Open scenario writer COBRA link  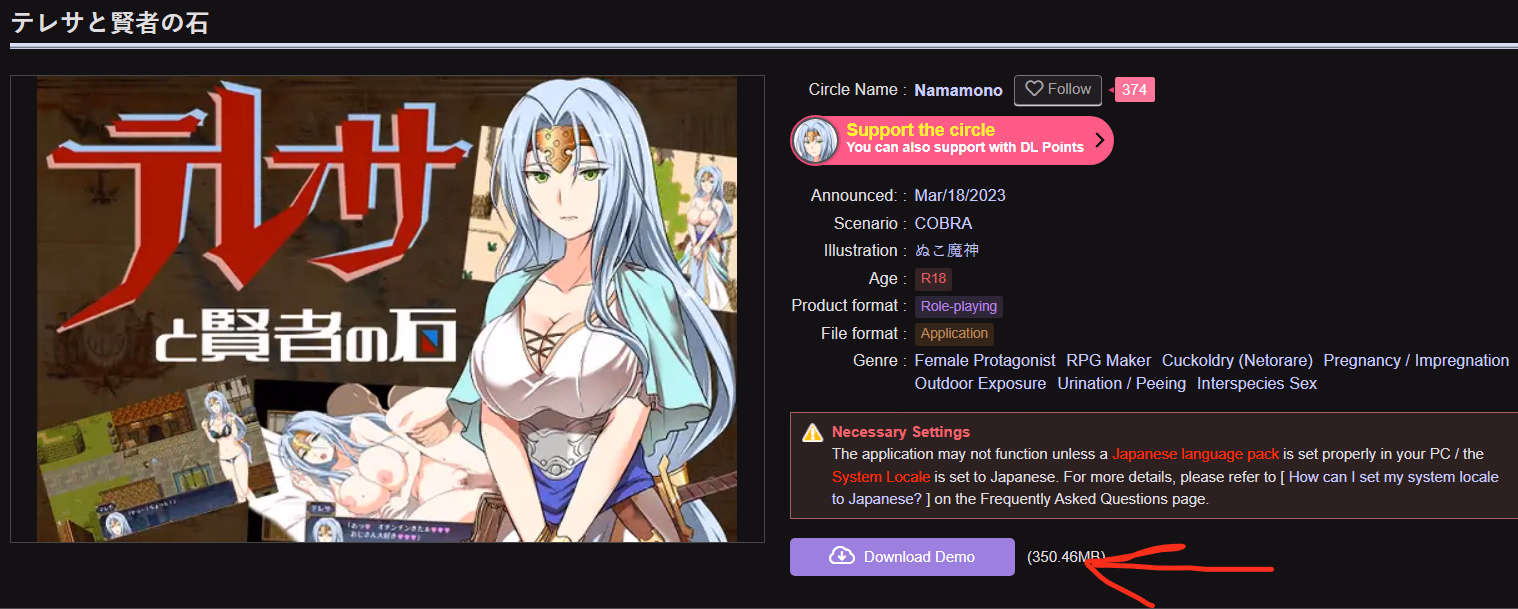tap(943, 223)
